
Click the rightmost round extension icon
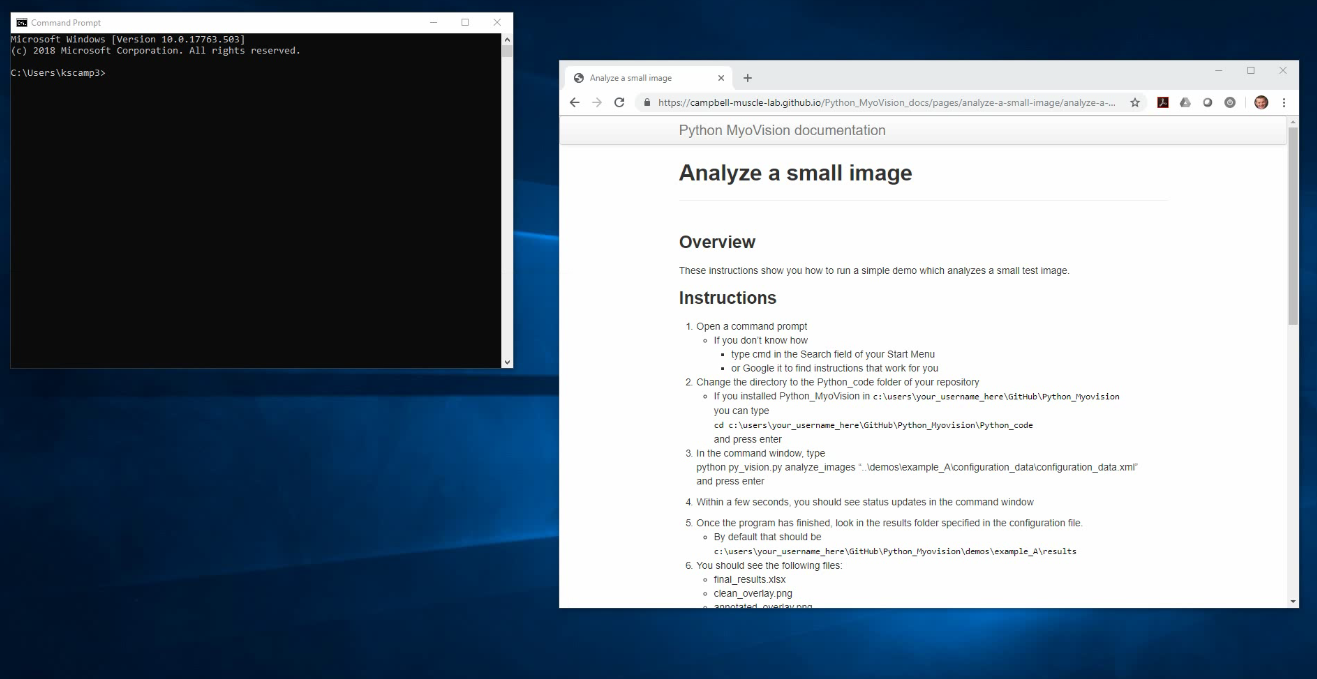[1230, 102]
